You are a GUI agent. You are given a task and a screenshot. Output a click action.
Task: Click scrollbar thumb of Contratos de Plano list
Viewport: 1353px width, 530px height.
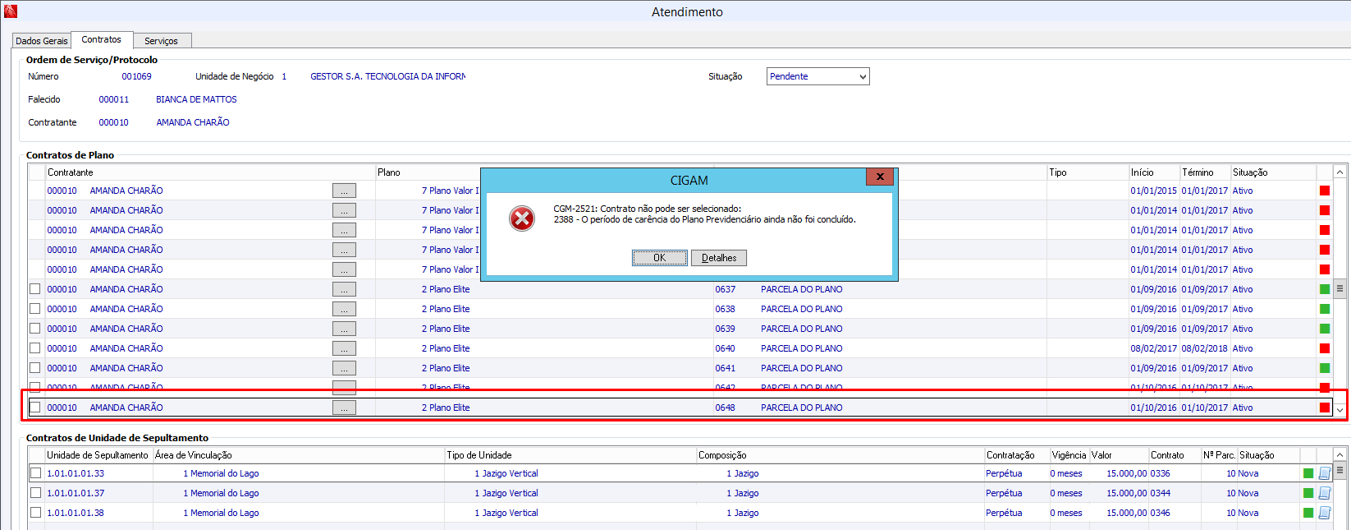coord(1341,288)
